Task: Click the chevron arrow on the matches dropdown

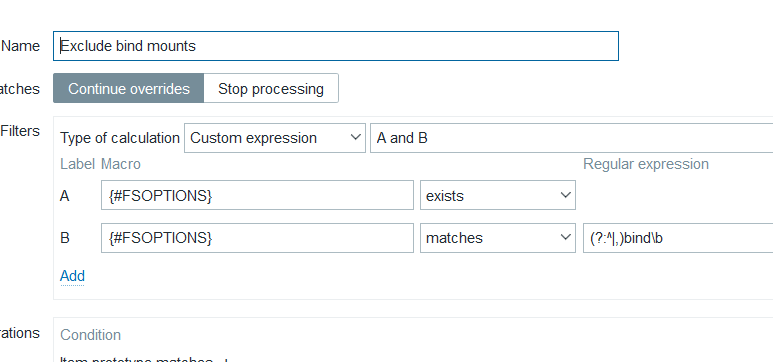Action: [565, 238]
